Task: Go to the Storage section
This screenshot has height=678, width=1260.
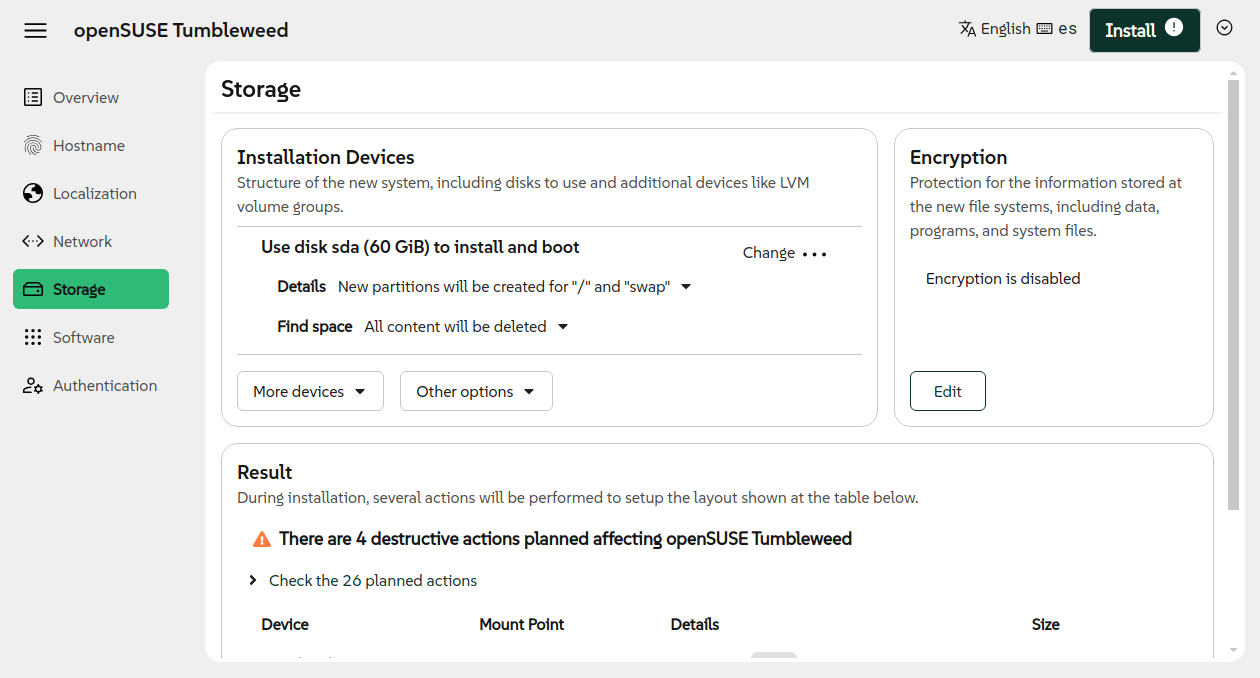Action: point(91,289)
